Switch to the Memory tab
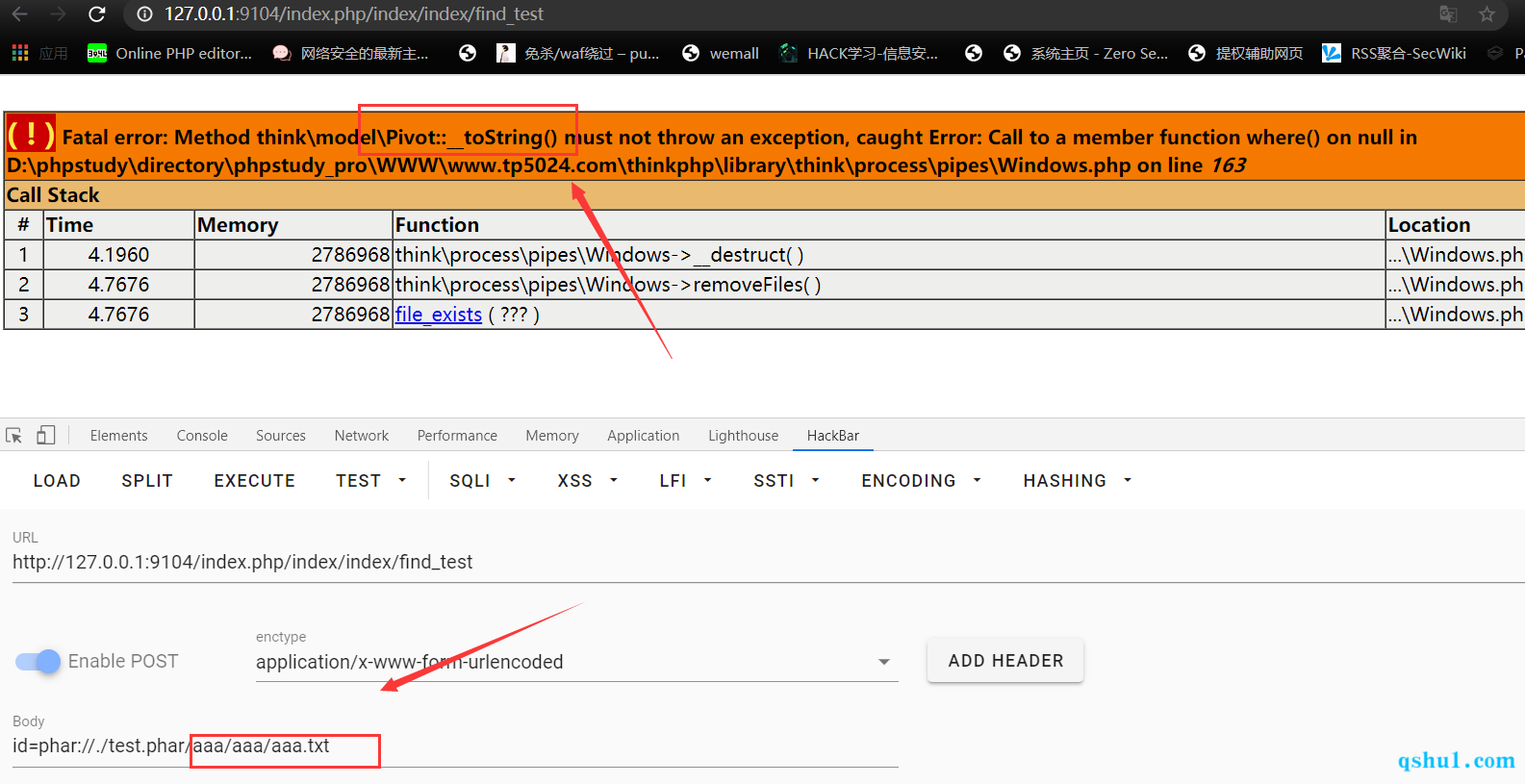Image resolution: width=1525 pixels, height=784 pixels. 552,436
